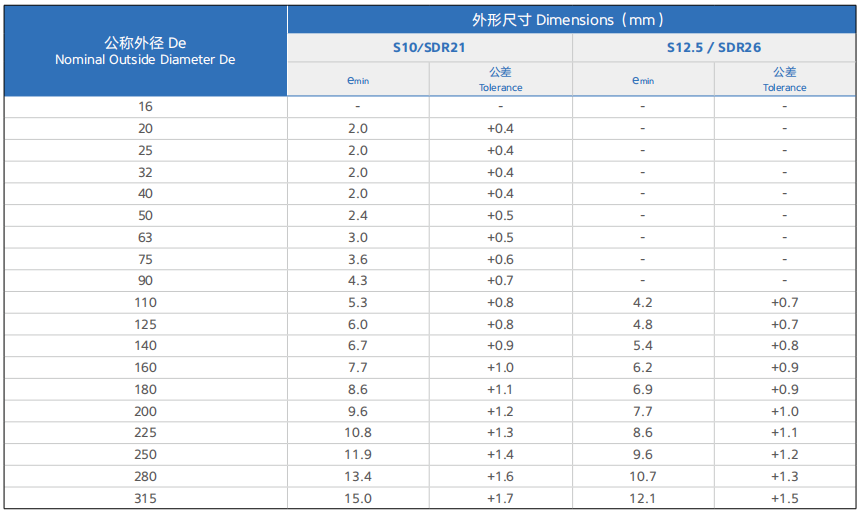Select SDR21 tolerance "+1.6" in row 280

coord(500,476)
